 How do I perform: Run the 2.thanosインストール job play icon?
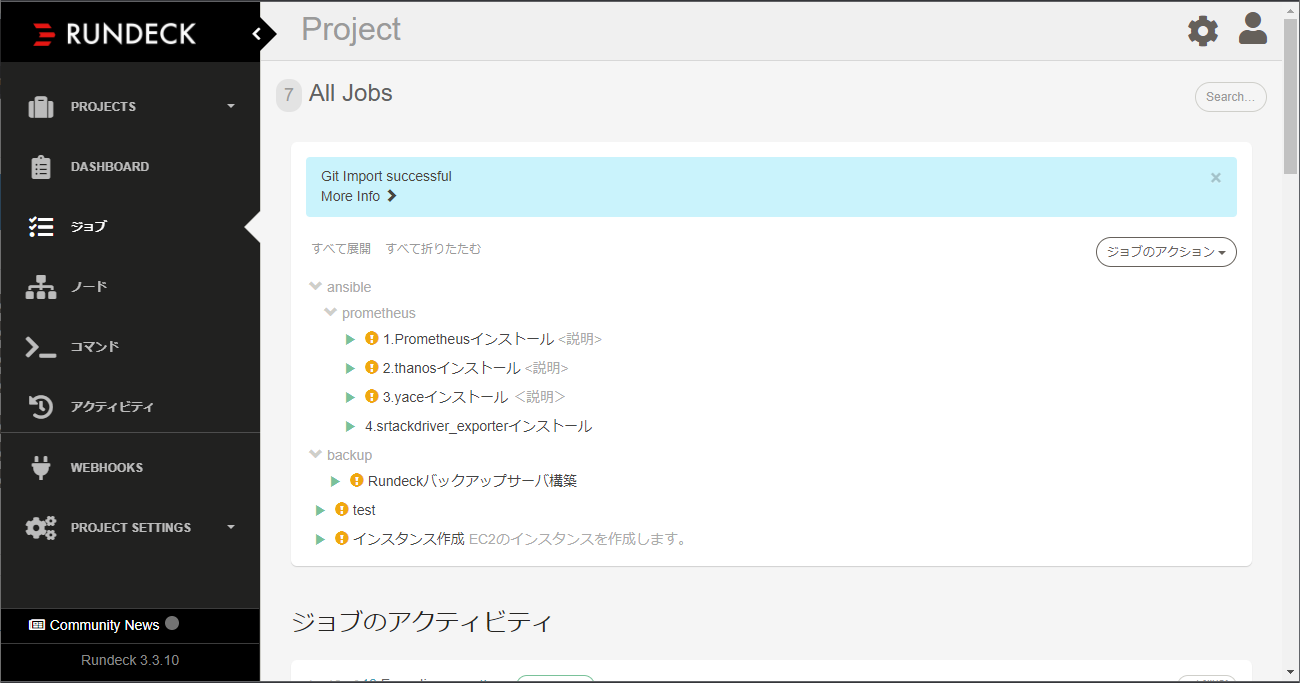(x=351, y=368)
